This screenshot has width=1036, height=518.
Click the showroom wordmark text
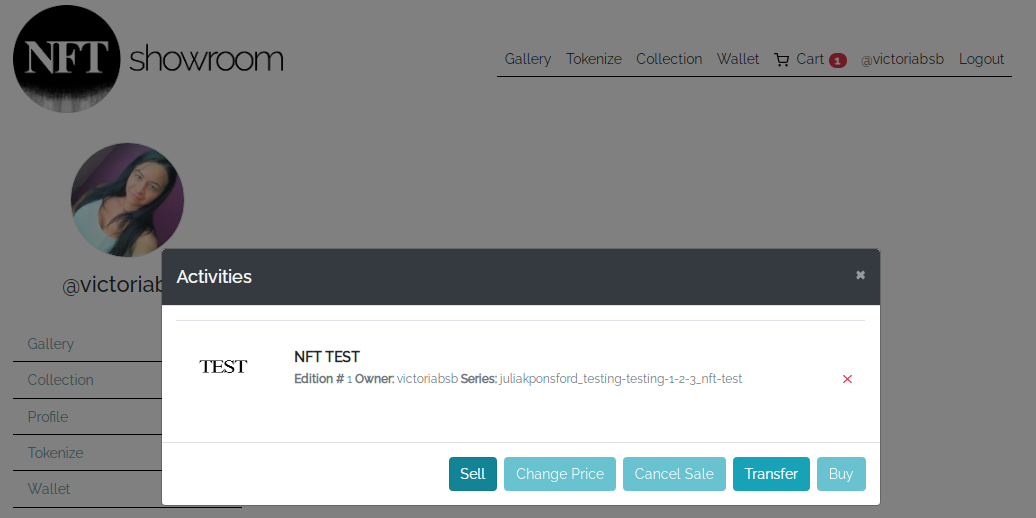click(x=206, y=59)
